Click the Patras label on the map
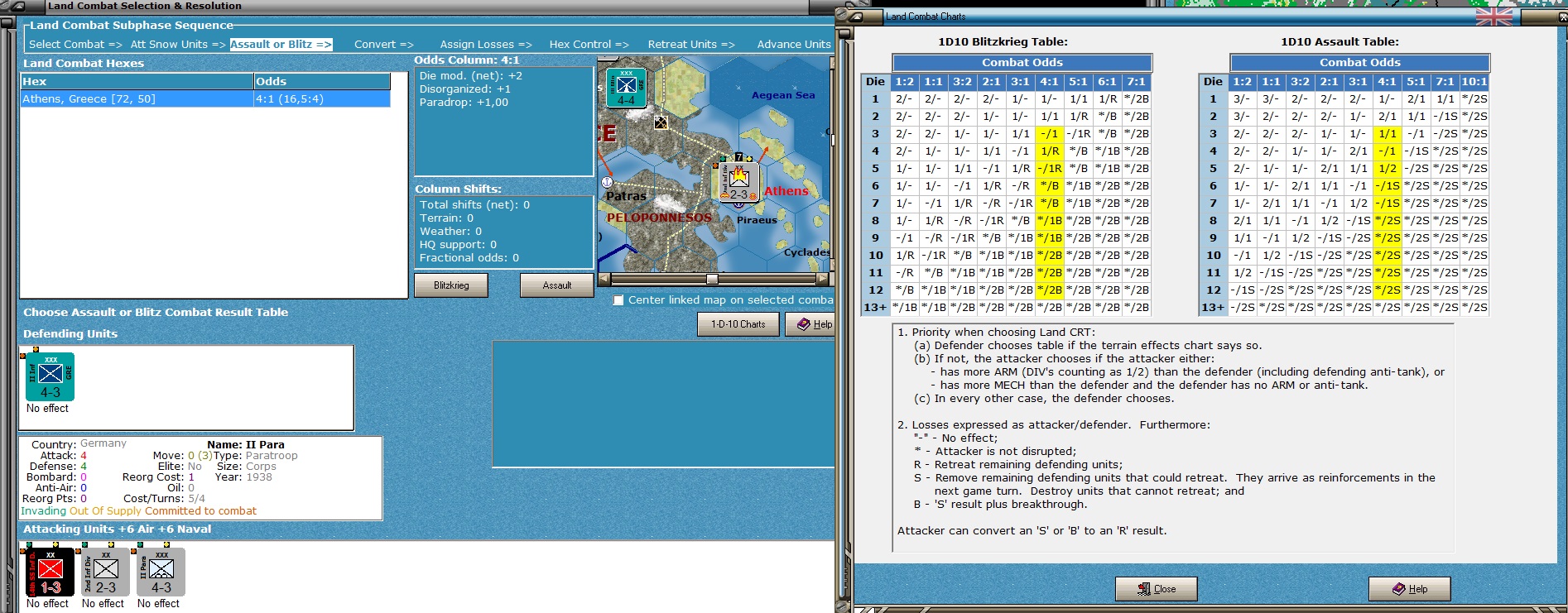This screenshot has height=613, width=1568. click(626, 196)
